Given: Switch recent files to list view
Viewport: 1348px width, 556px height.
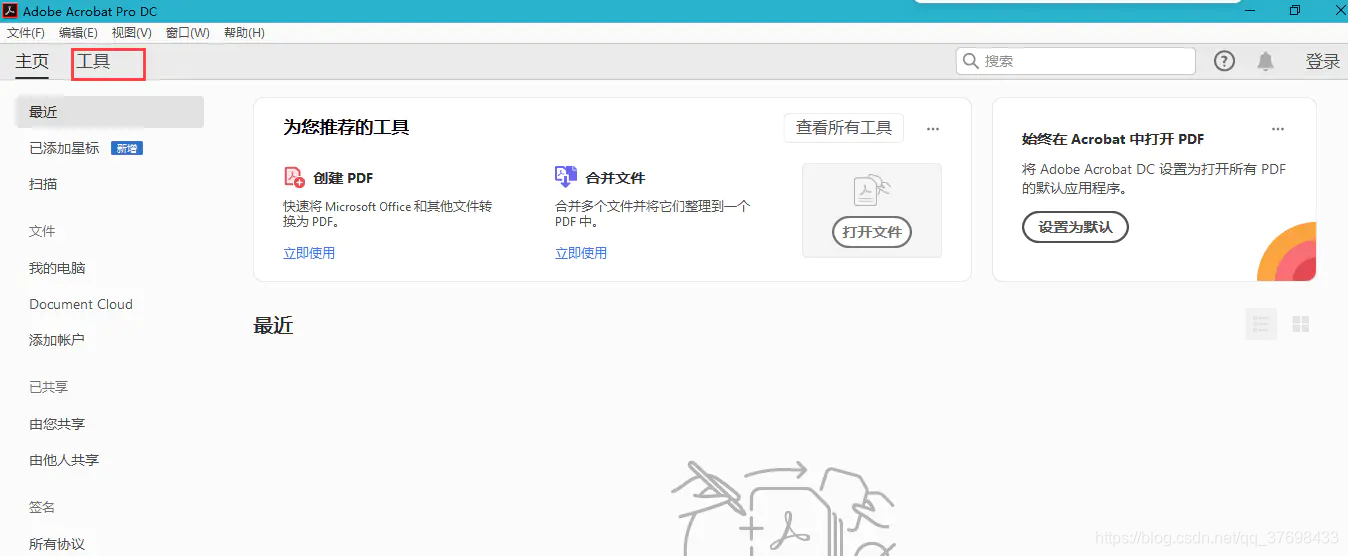Looking at the screenshot, I should 1261,324.
